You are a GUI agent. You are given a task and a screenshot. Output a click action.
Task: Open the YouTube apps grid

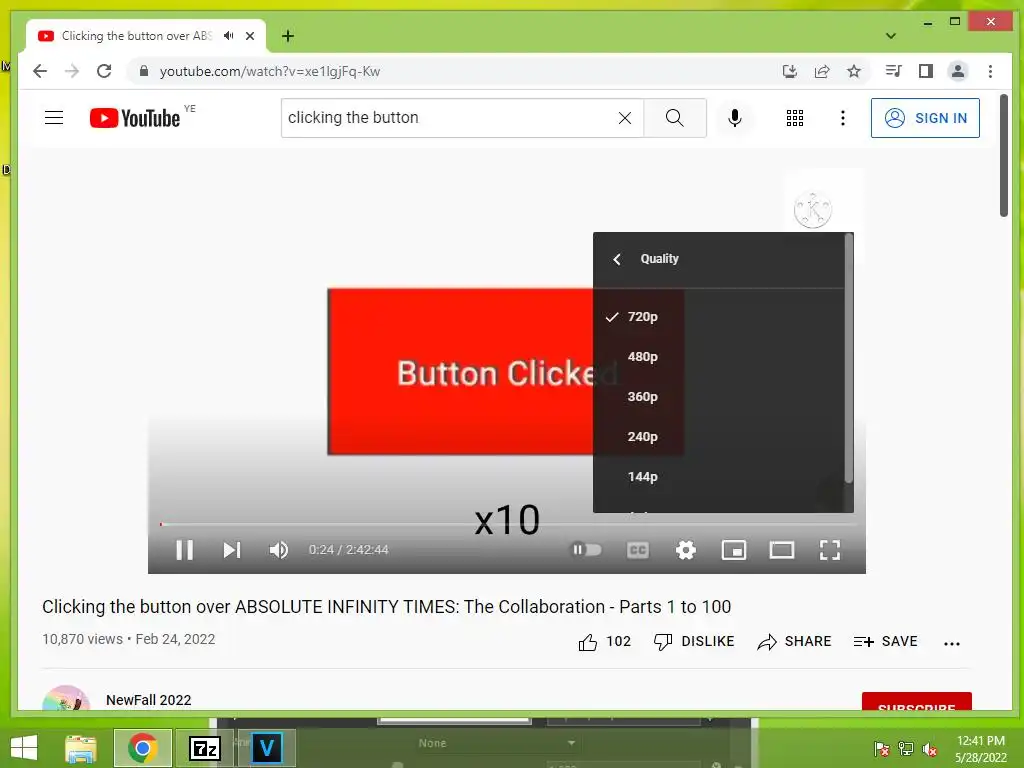click(795, 118)
